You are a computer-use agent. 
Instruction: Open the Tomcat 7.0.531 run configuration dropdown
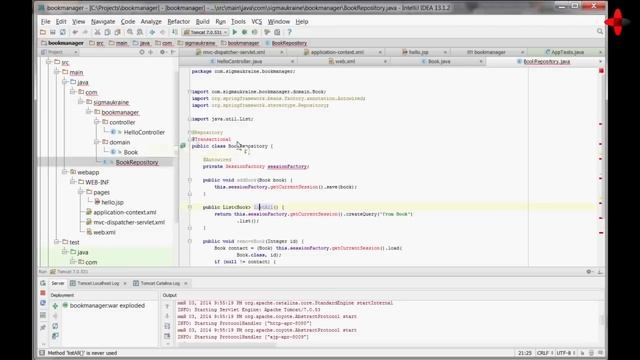[205, 32]
